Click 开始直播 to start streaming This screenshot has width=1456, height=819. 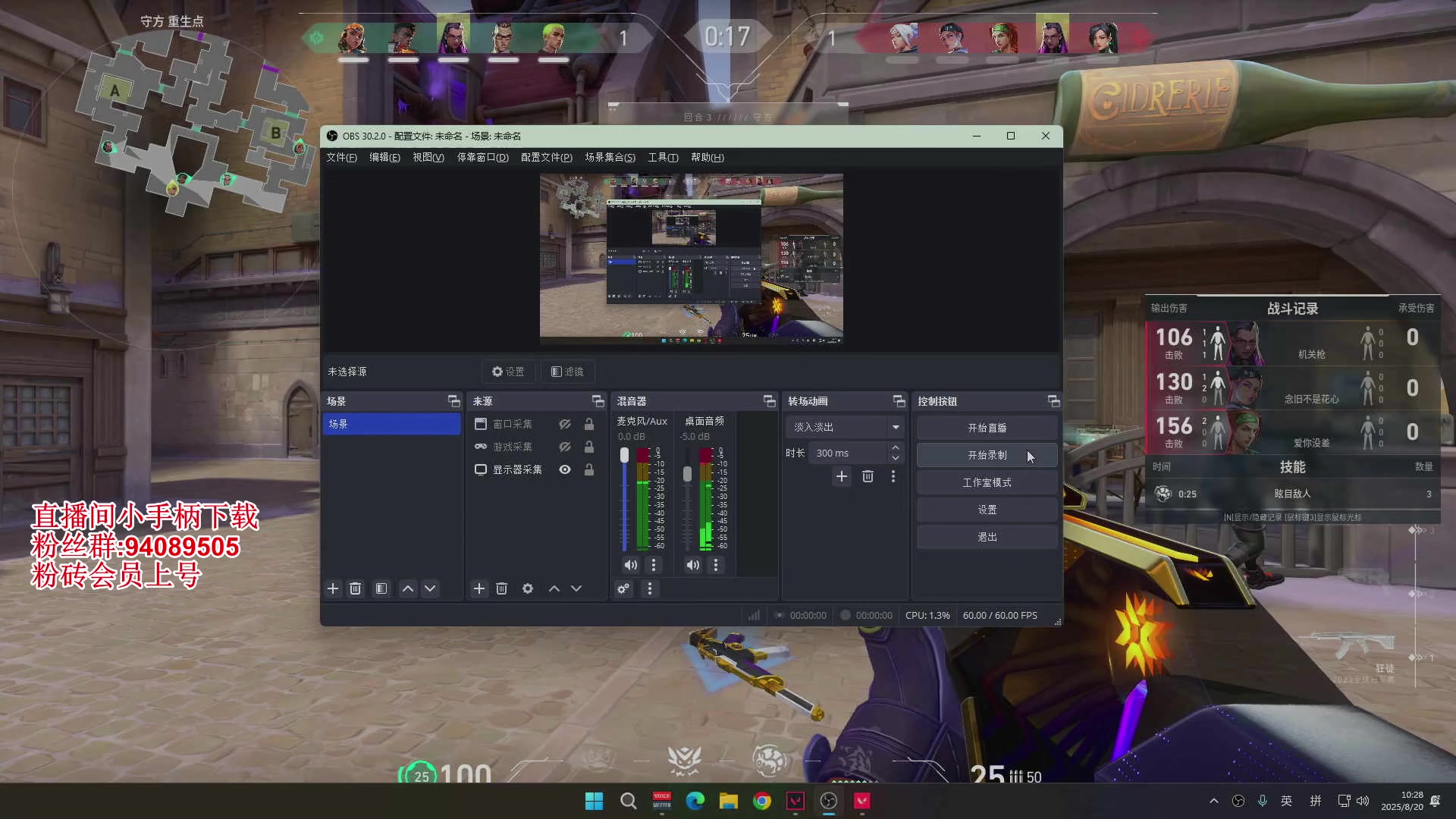point(987,428)
